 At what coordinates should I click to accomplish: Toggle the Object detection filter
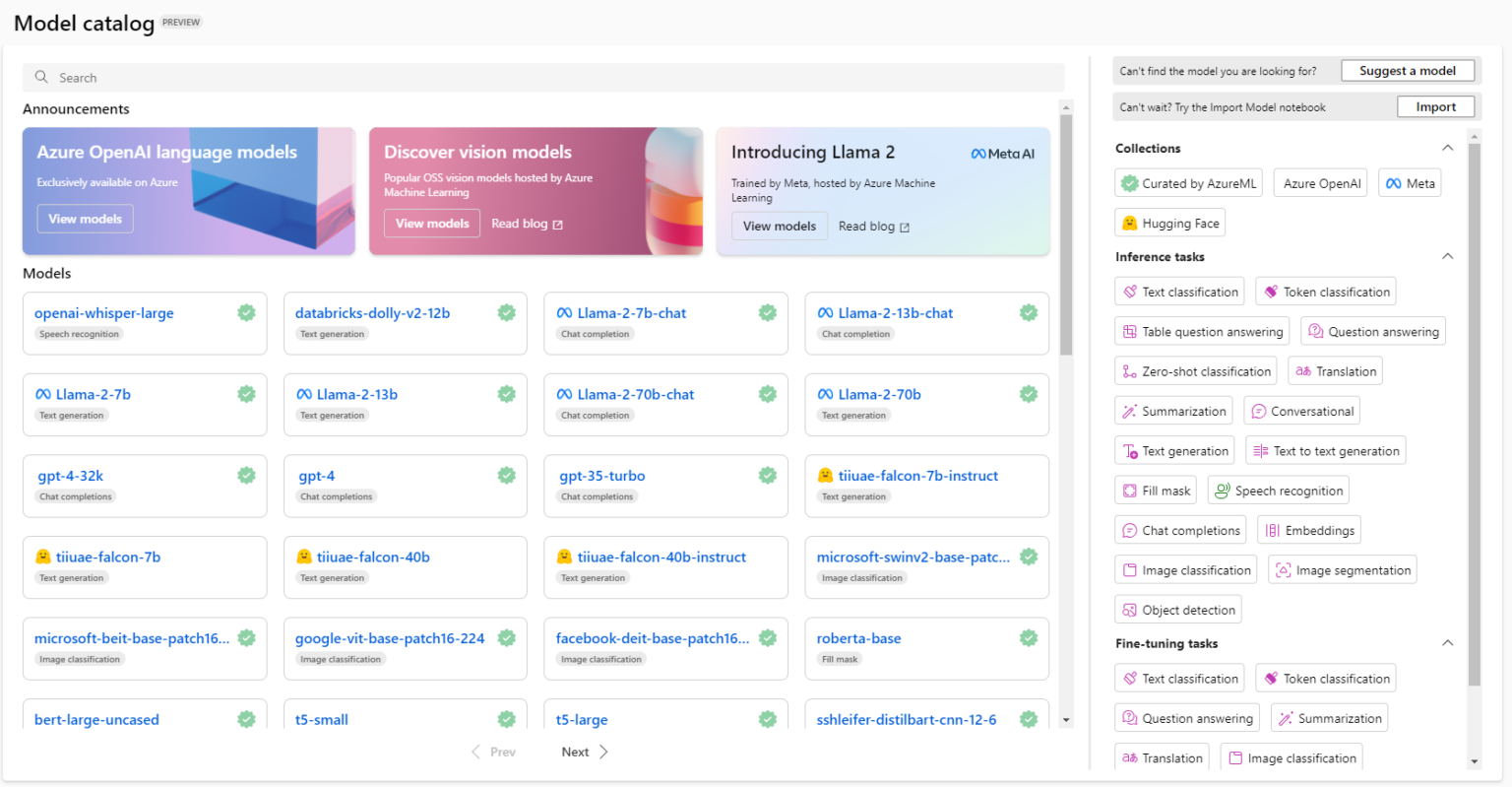[x=1177, y=609]
